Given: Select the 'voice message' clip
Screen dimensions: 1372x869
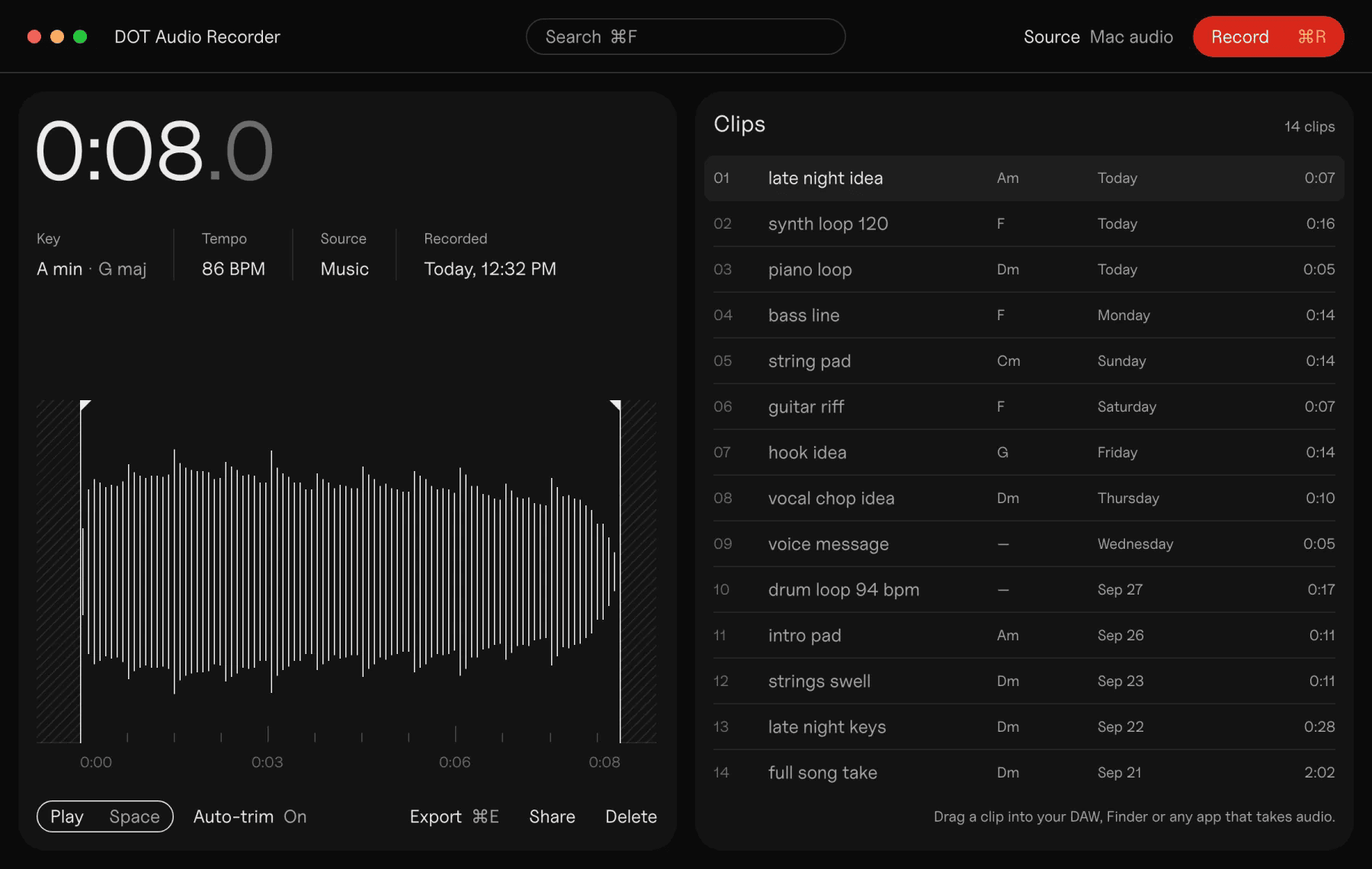Looking at the screenshot, I should tap(1024, 544).
